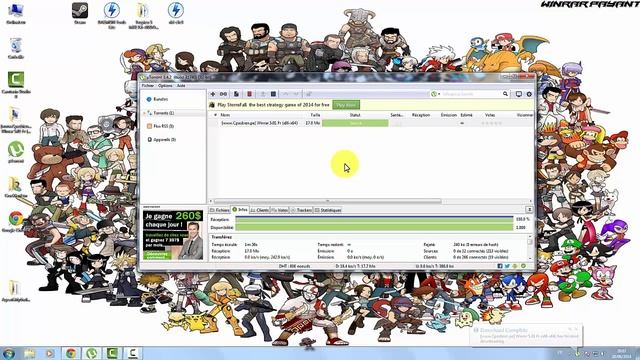
Task: Select the Winrar torrent row name
Action: coord(260,123)
